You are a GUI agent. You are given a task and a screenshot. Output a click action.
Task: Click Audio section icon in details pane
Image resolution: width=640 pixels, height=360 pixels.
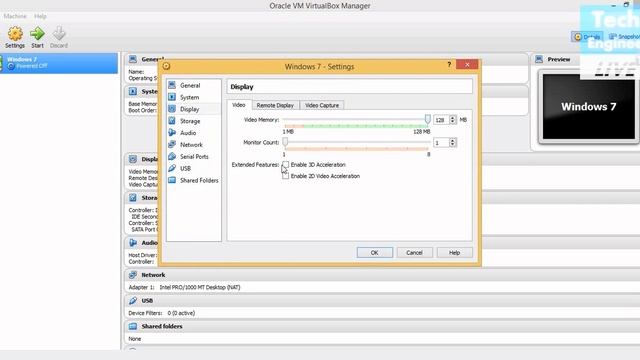point(133,243)
